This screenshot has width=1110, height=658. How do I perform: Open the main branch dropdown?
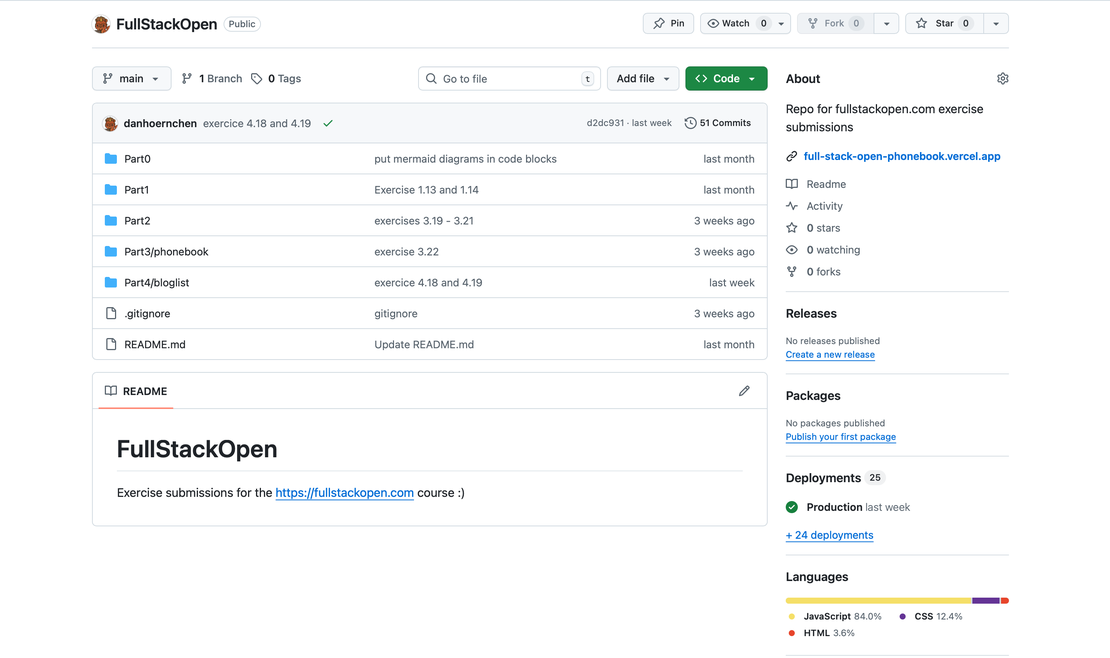[x=131, y=78]
